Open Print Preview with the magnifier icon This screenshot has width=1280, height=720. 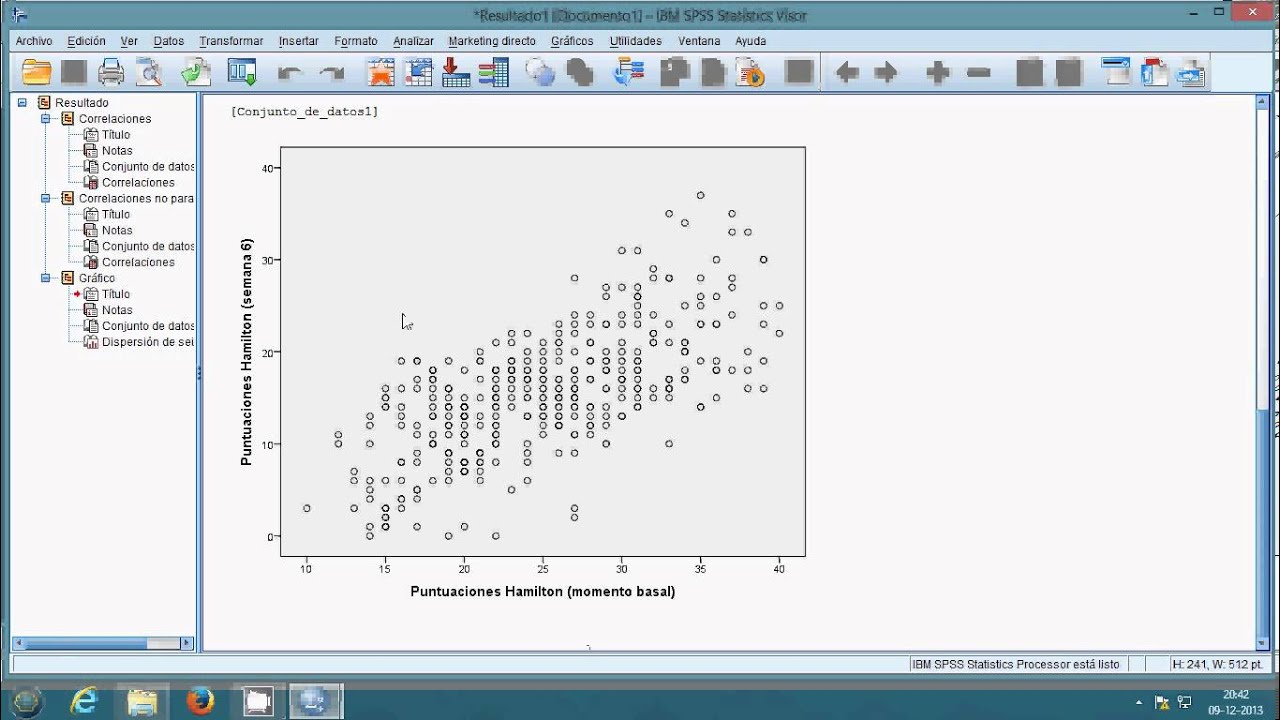(x=149, y=73)
